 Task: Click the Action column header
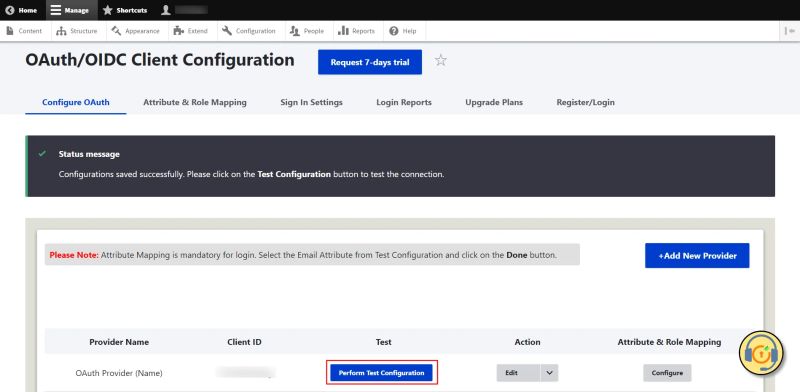(527, 342)
